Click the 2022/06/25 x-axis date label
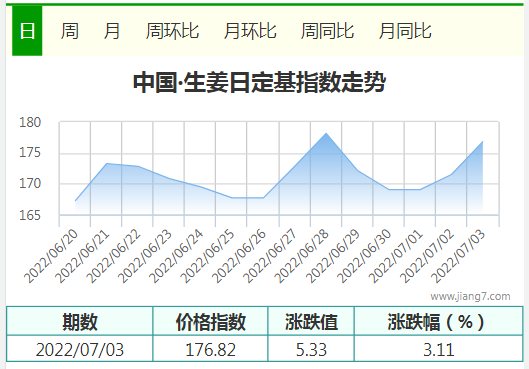The height and width of the screenshot is (369, 529). point(207,256)
